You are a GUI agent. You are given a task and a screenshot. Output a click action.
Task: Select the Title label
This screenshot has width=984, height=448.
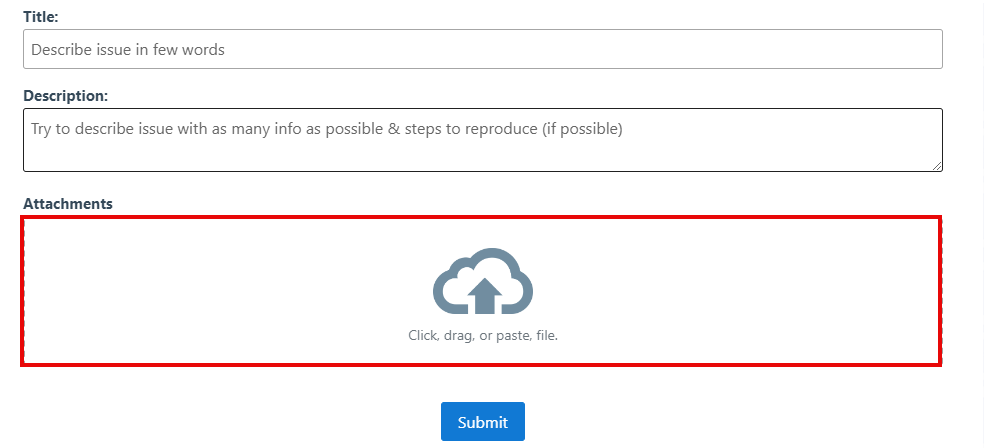(x=43, y=17)
